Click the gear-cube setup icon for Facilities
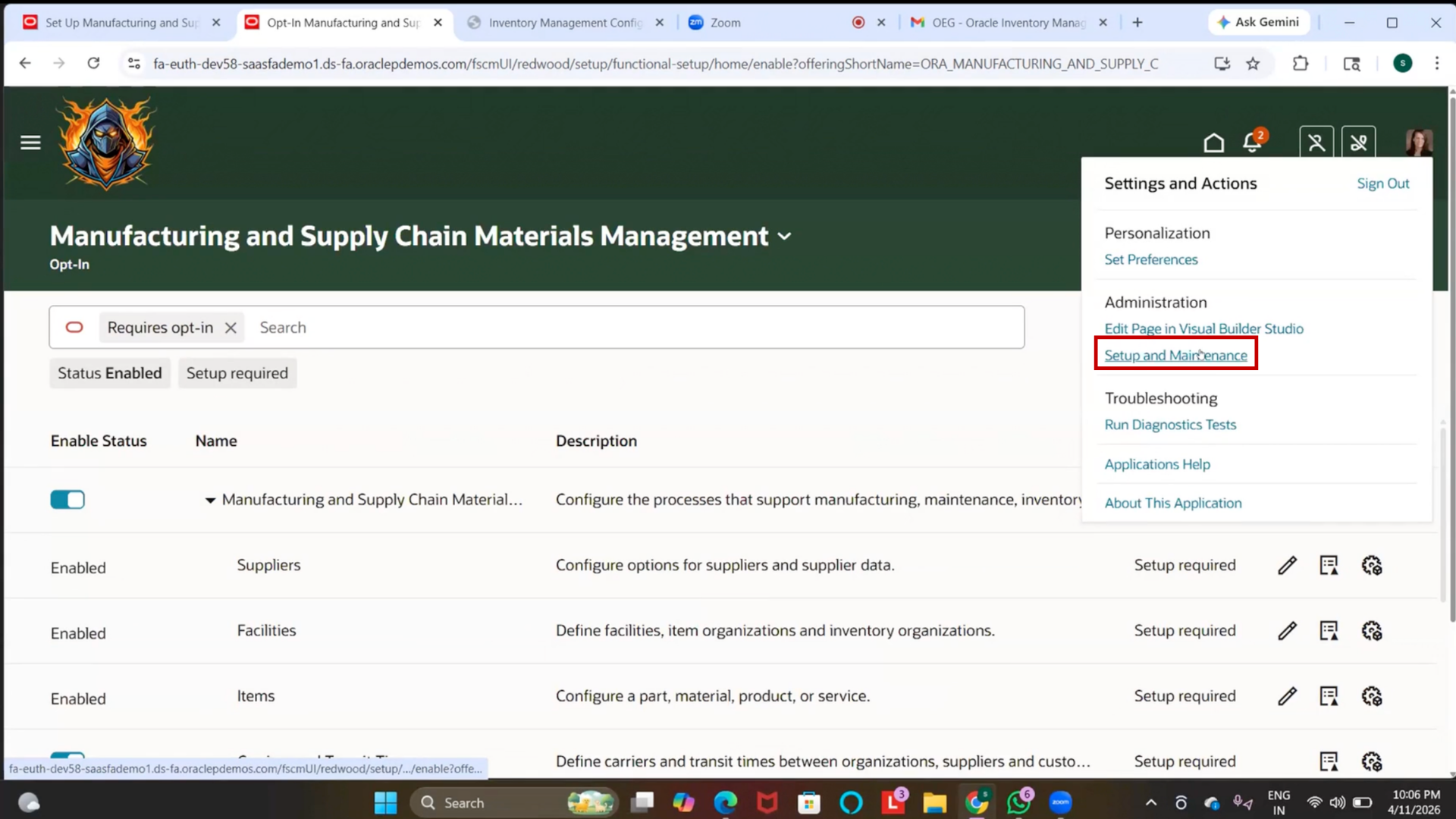This screenshot has width=1456, height=819. coord(1372,631)
